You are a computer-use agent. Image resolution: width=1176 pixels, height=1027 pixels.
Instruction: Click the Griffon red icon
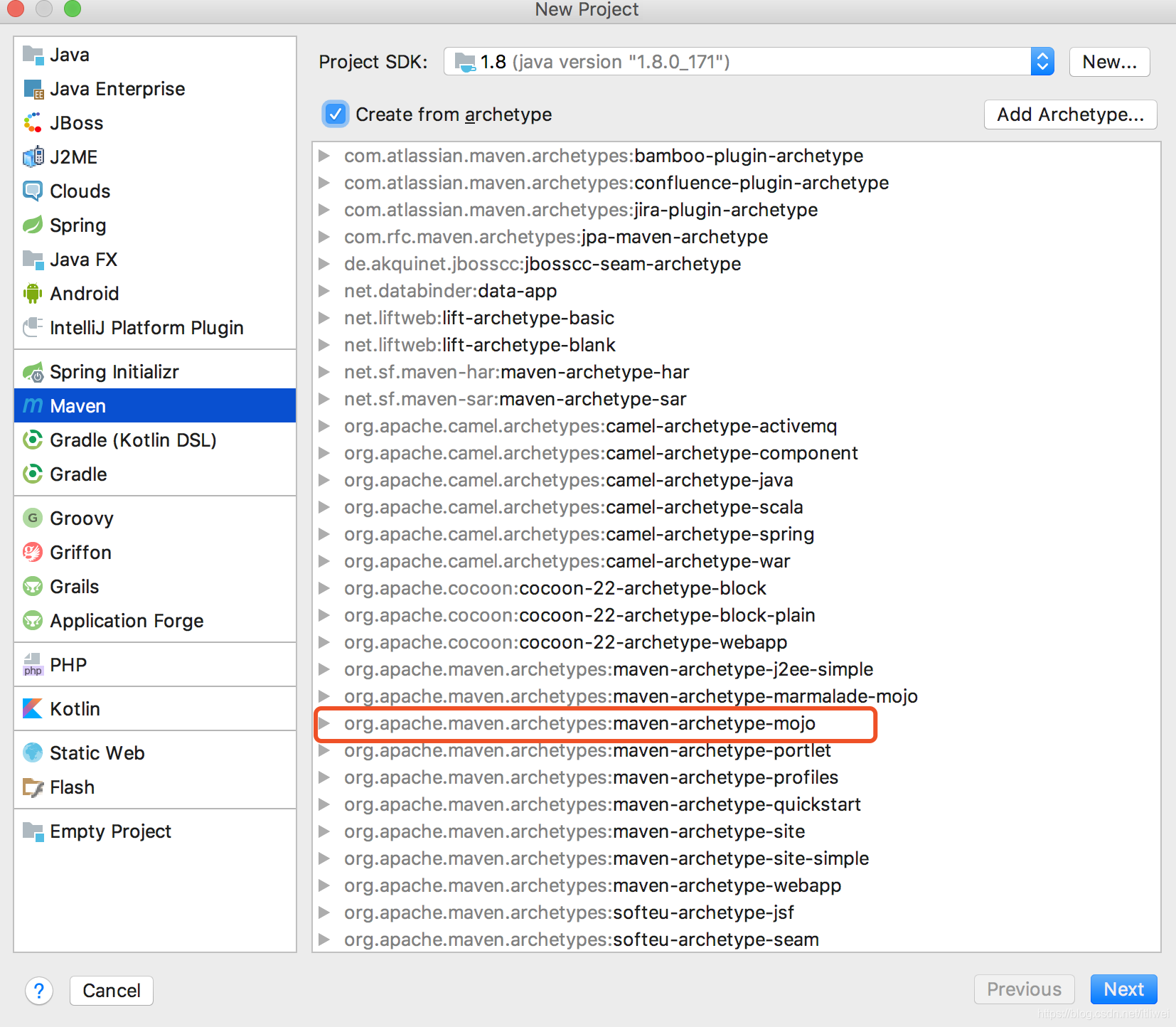[33, 553]
